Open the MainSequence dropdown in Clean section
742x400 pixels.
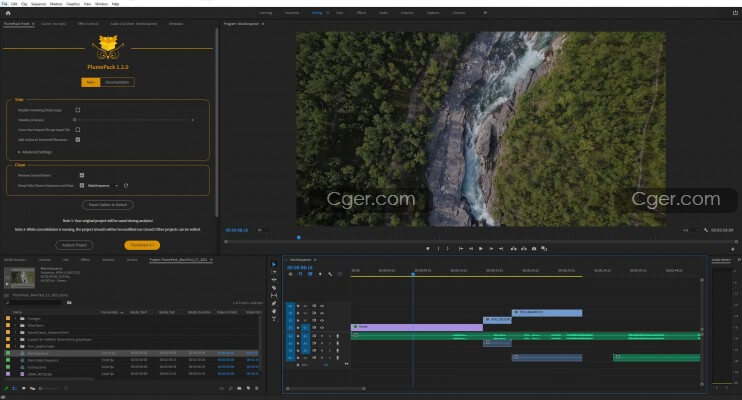click(x=102, y=185)
